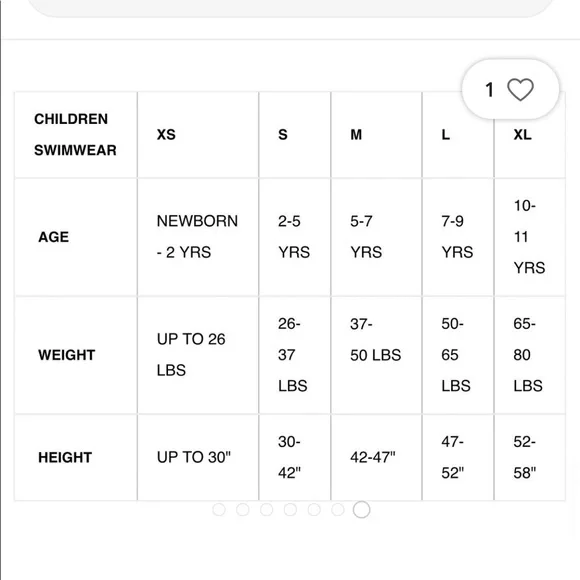Image resolution: width=580 pixels, height=580 pixels.
Task: Select the third carousel dot
Action: pos(266,509)
